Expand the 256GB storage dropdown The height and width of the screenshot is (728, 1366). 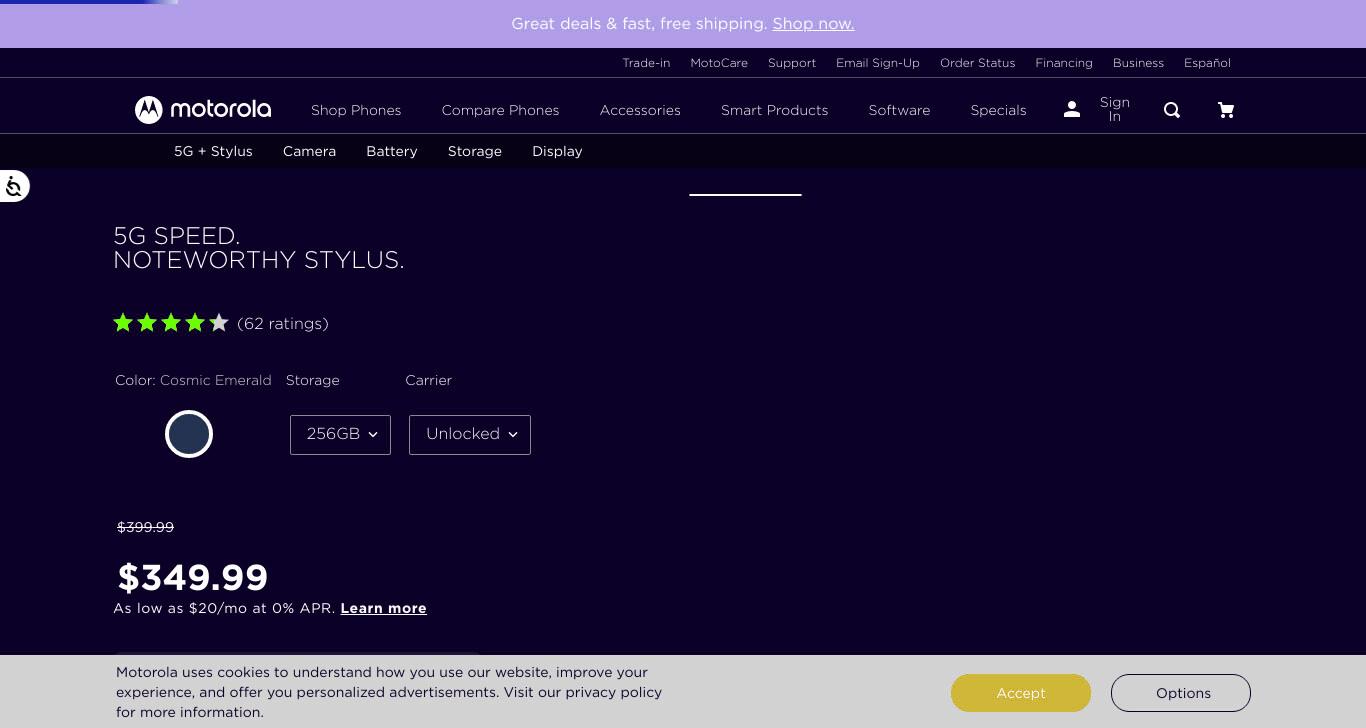coord(340,434)
